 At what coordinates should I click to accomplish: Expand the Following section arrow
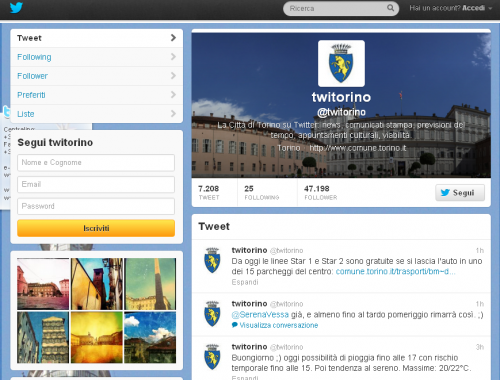173,57
